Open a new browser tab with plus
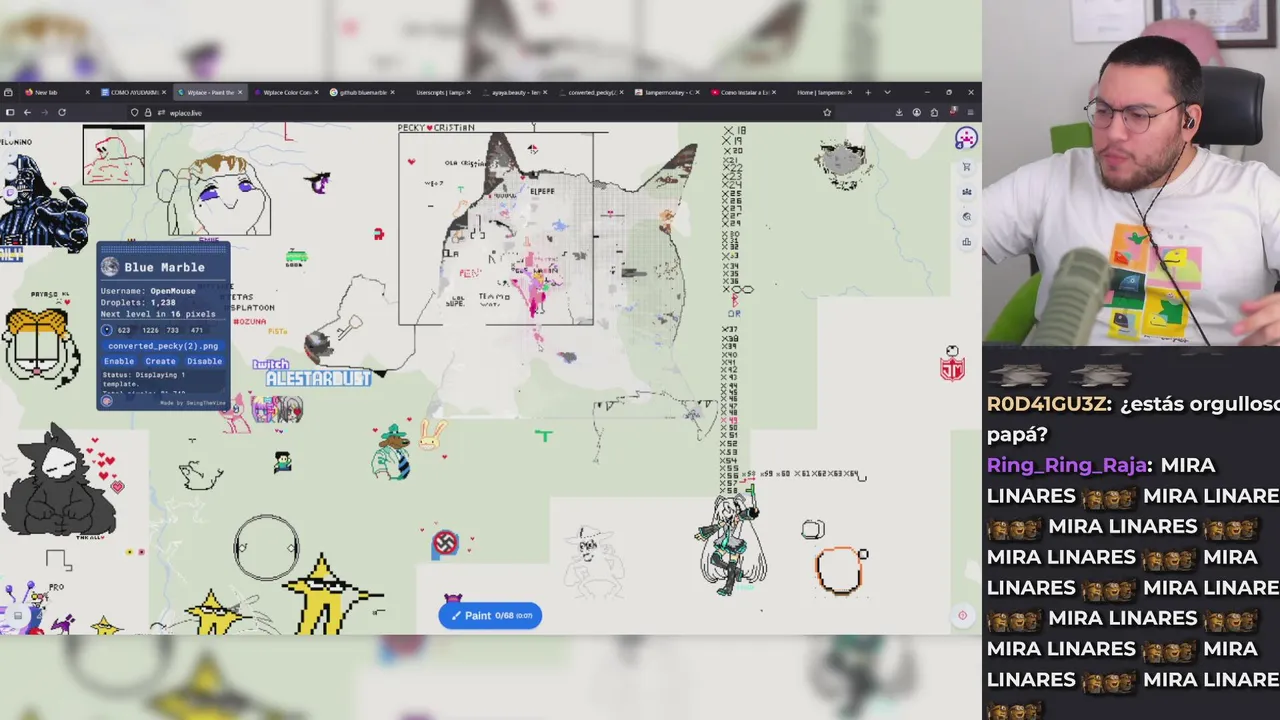The width and height of the screenshot is (1280, 720). pyautogui.click(x=868, y=92)
